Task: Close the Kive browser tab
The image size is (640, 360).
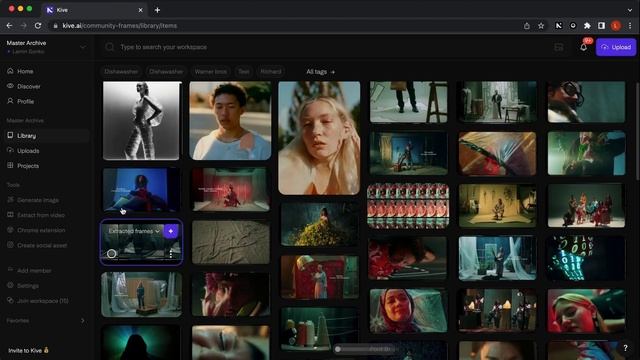Action: coord(140,10)
